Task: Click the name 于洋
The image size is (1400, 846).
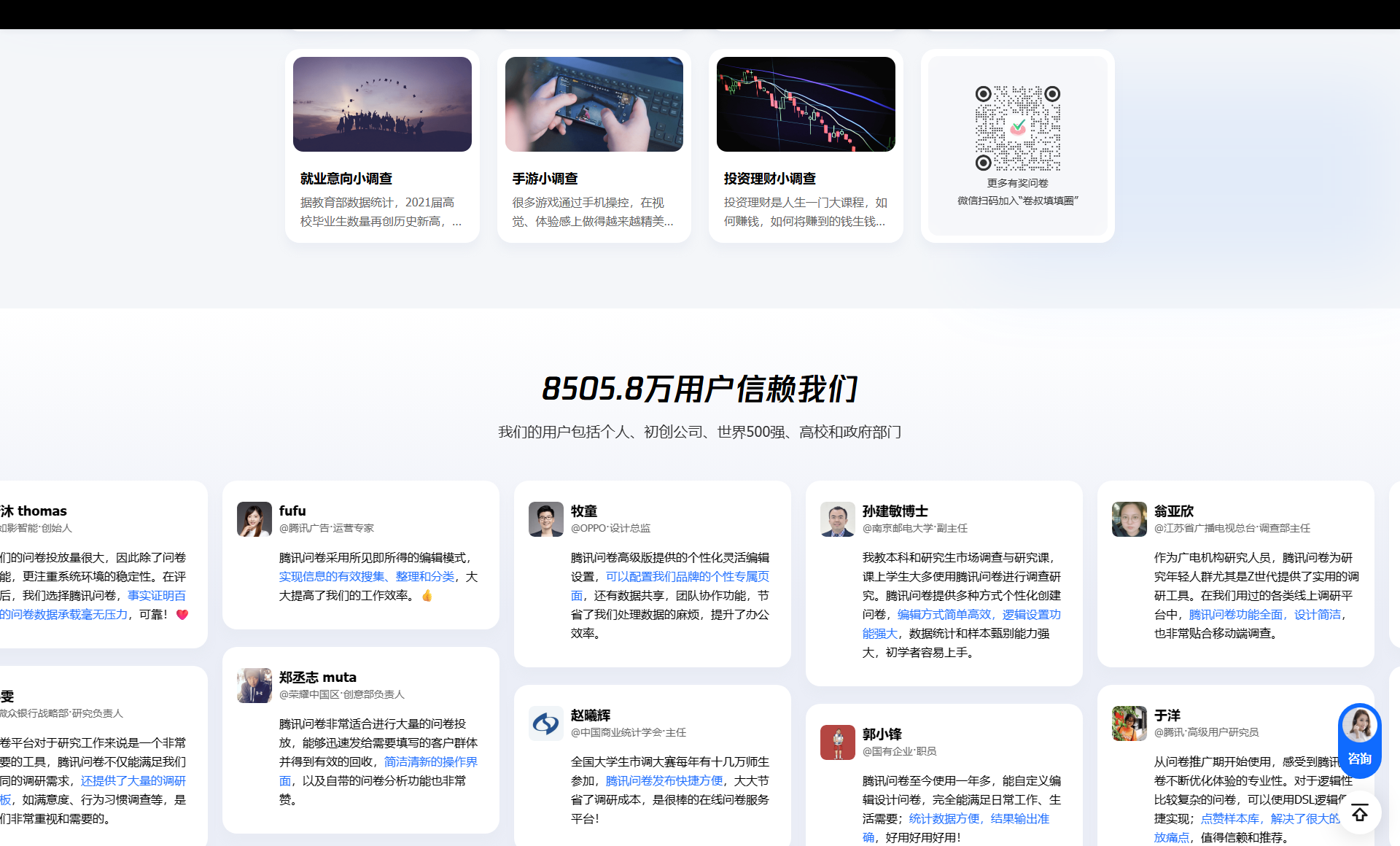Action: (x=1167, y=715)
